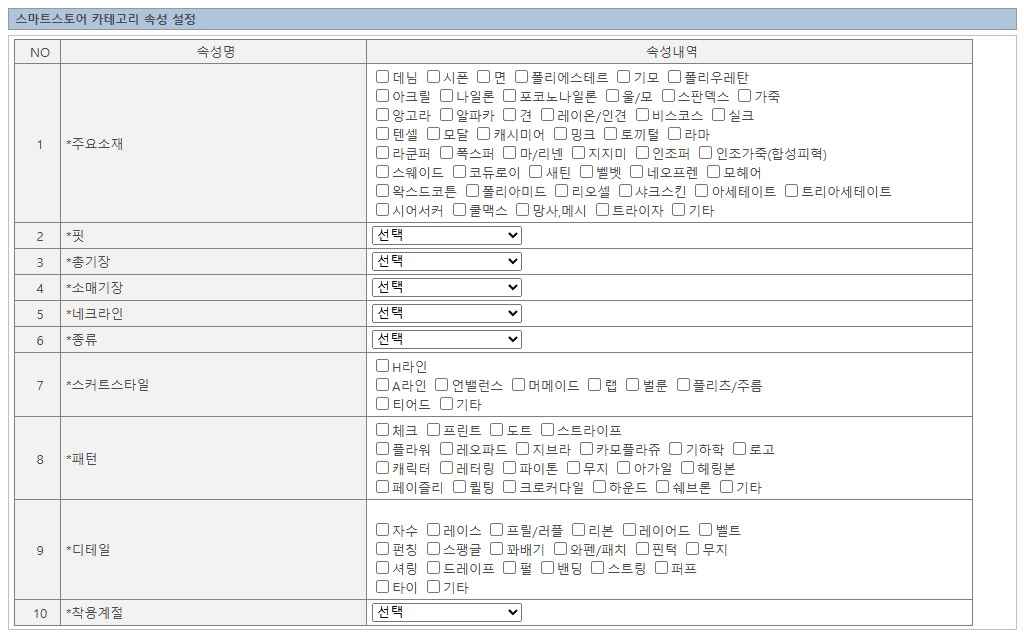This screenshot has width=1024, height=636.
Task: Choose a value in 네크라인 dropdown
Action: [x=446, y=313]
